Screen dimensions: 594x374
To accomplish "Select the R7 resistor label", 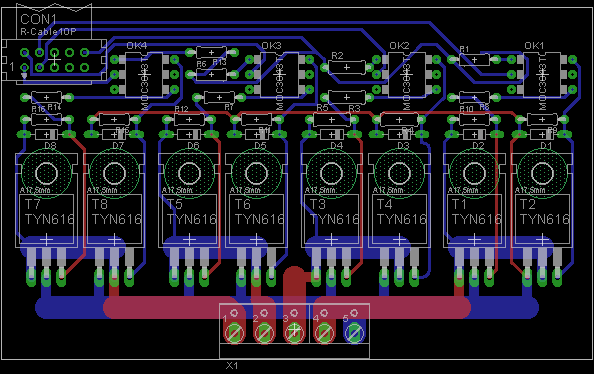I will click(228, 107).
